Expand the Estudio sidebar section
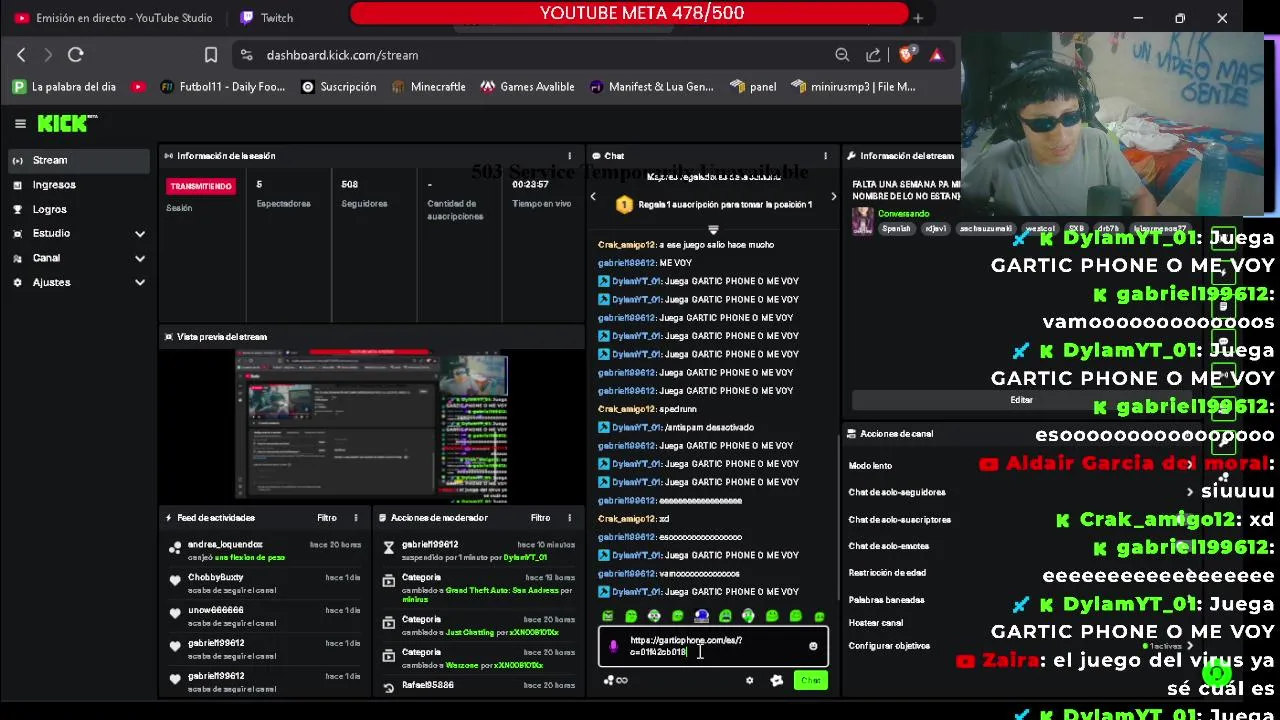The width and height of the screenshot is (1280, 720). 78,233
